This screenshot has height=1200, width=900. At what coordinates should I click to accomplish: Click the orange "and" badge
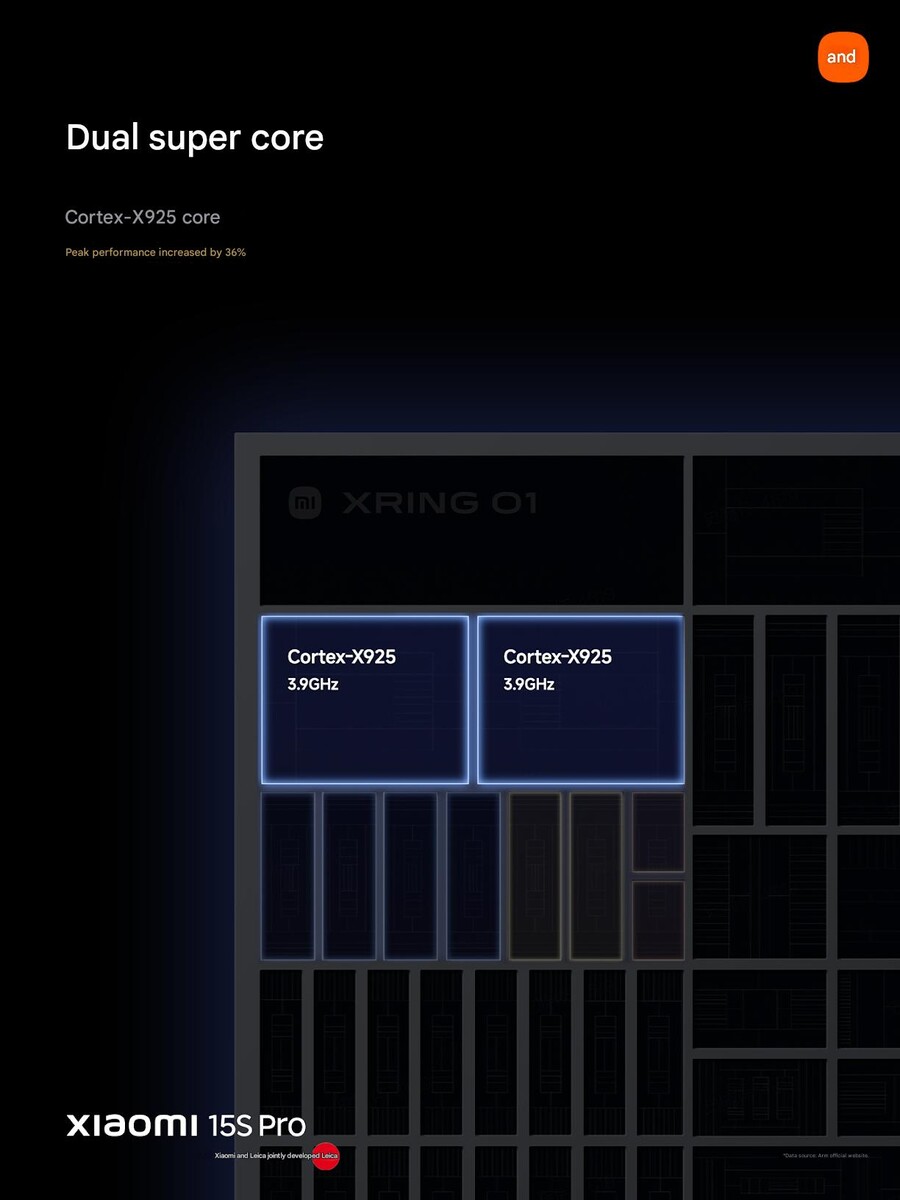[842, 57]
